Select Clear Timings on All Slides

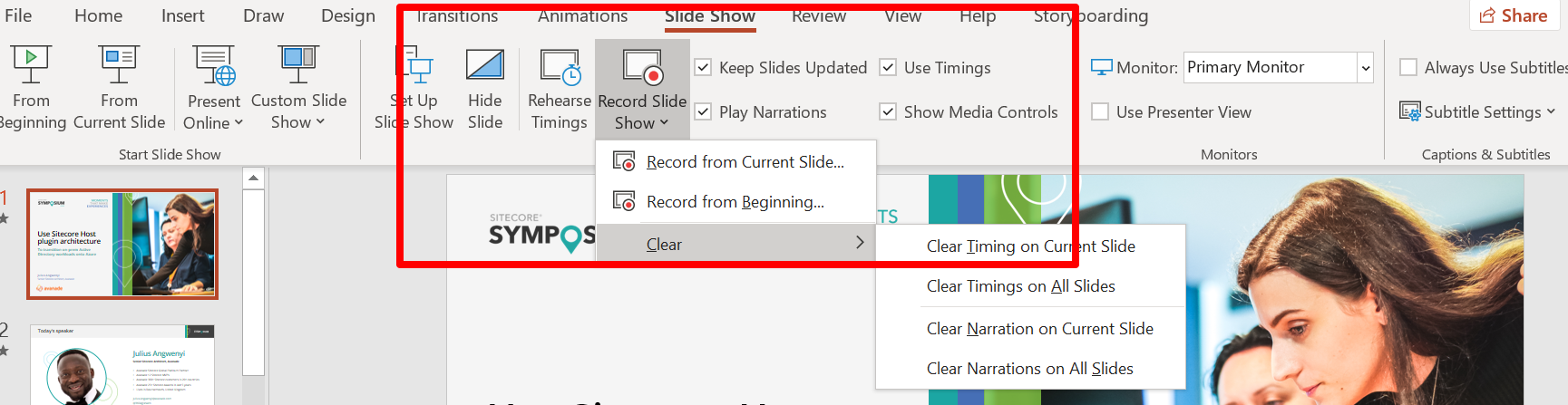(x=1020, y=286)
